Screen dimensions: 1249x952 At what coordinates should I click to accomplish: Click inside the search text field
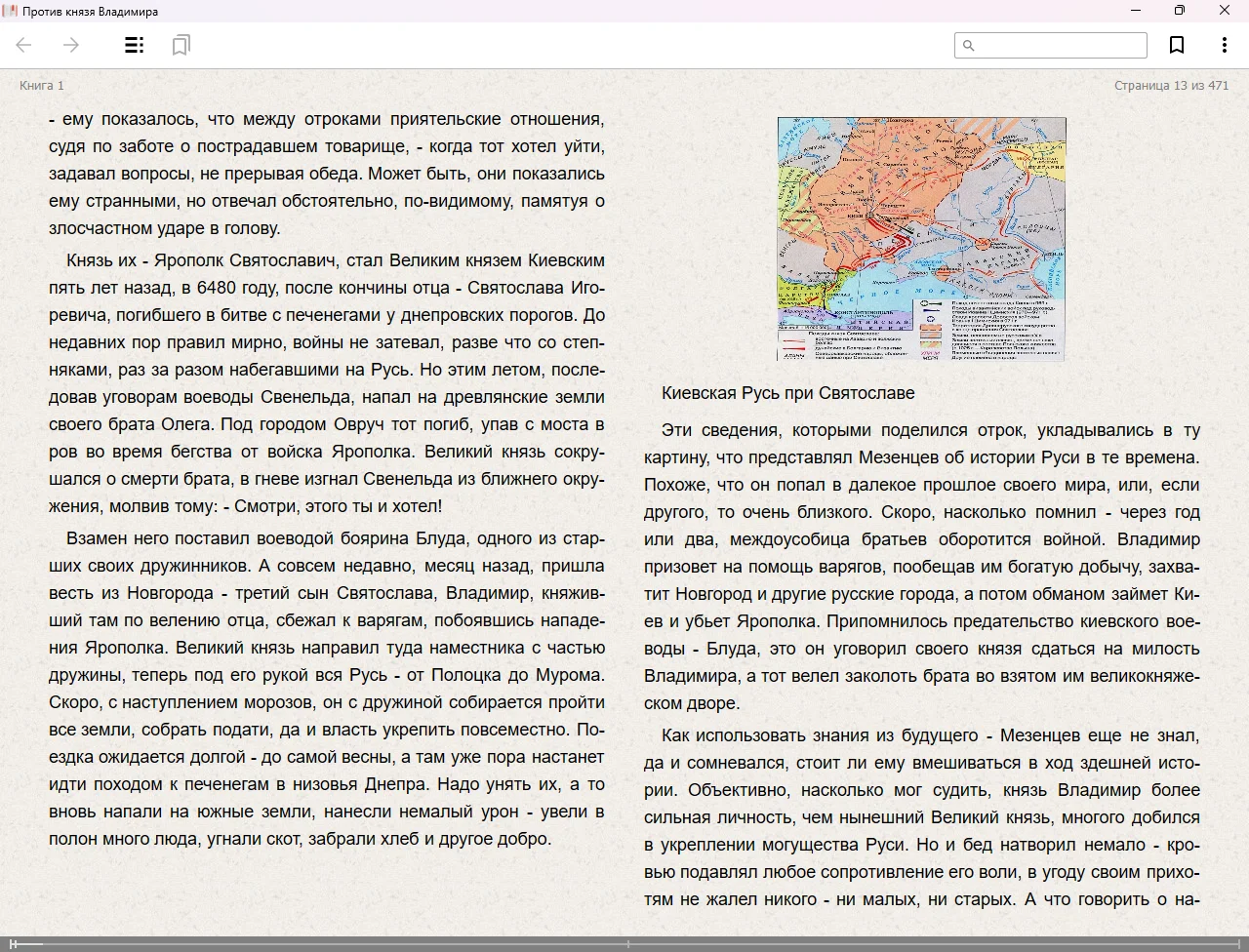pyautogui.click(x=1060, y=46)
